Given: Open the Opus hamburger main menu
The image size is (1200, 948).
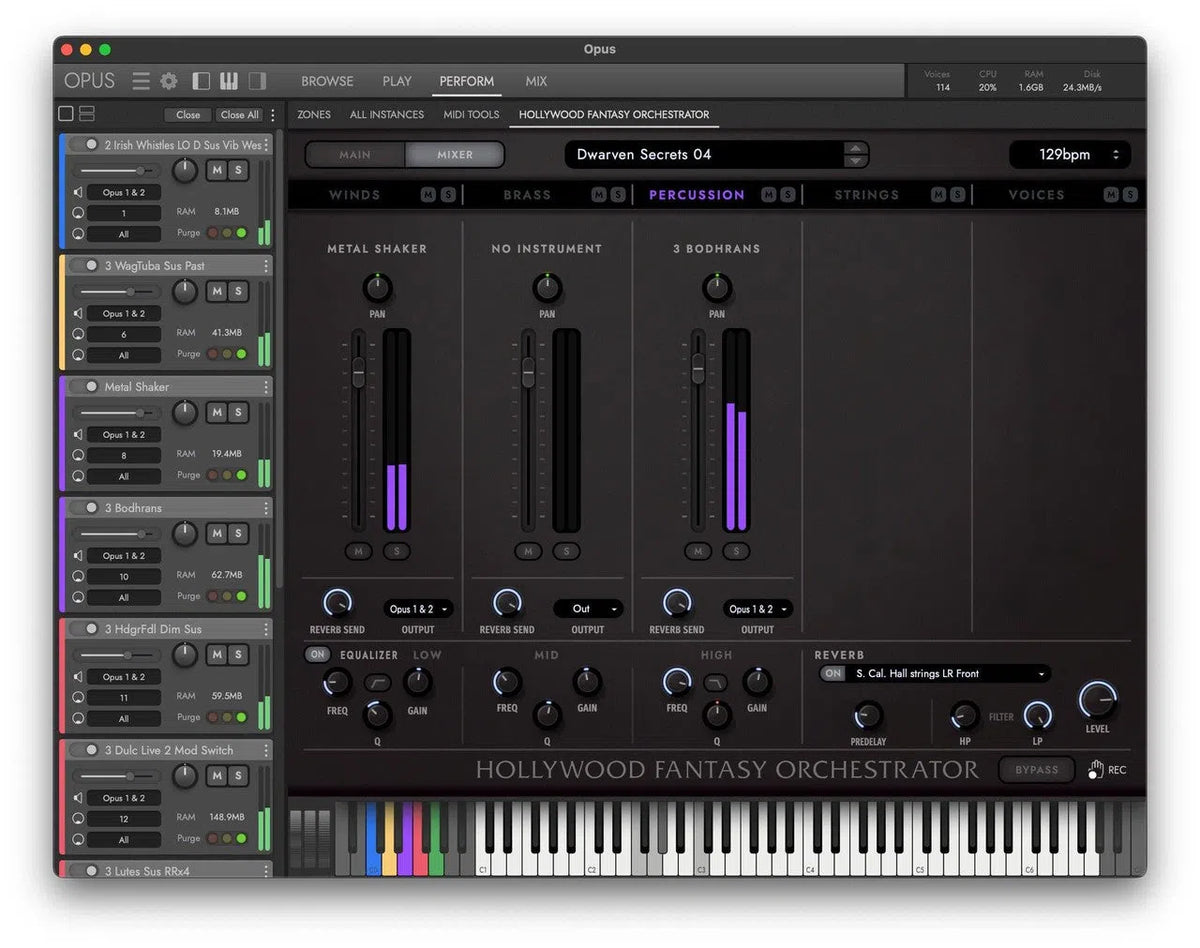Looking at the screenshot, I should [141, 81].
